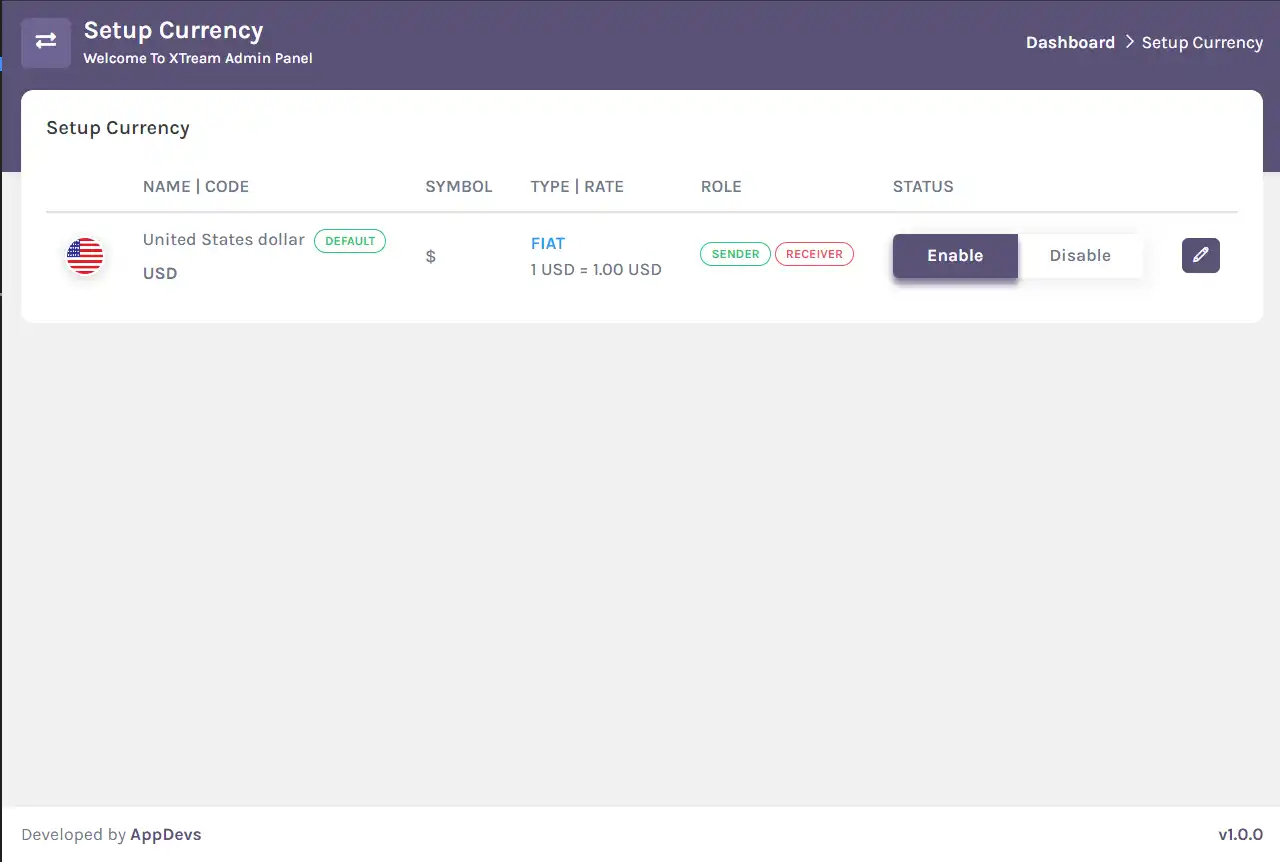Image resolution: width=1280 pixels, height=862 pixels.
Task: Click the United States flag icon
Action: pyautogui.click(x=85, y=255)
